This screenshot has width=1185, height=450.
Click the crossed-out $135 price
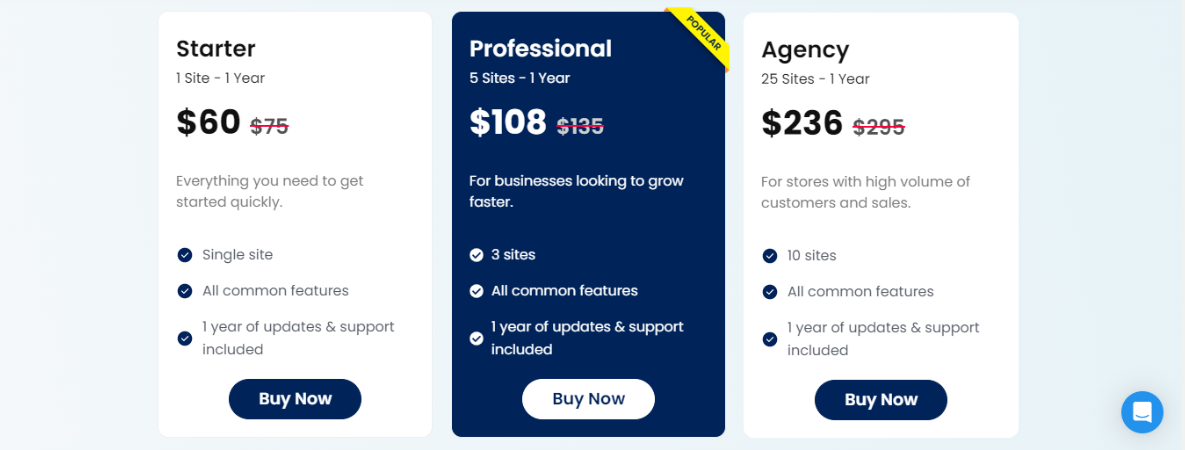[x=580, y=126]
